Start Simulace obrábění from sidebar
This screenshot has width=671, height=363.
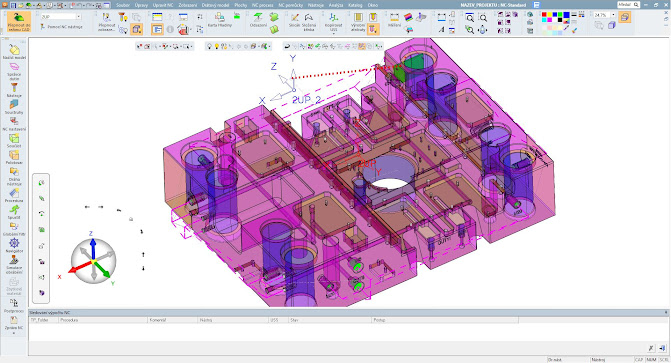14,264
